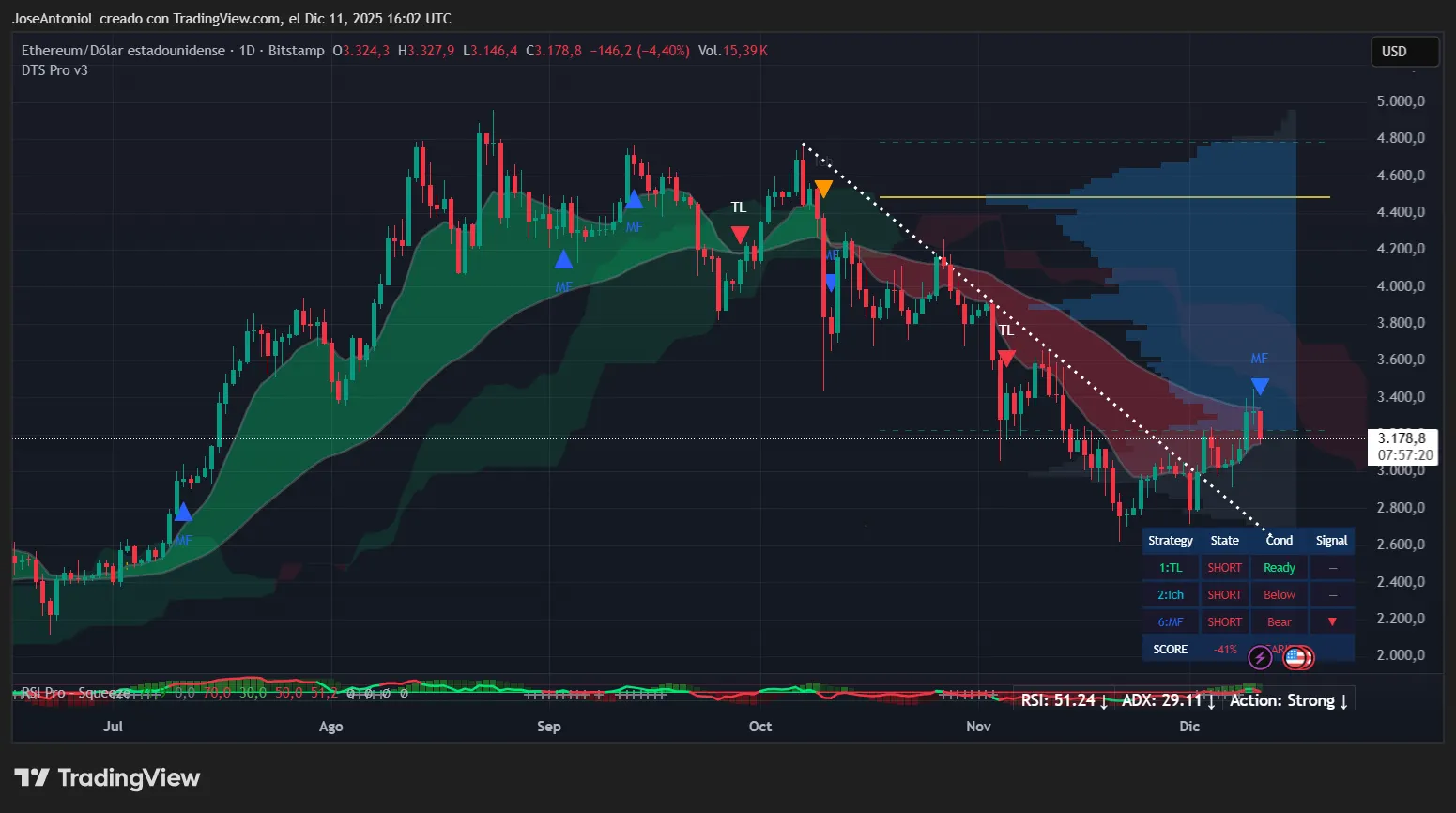Click the blue MF up-arrow near Sep
Image resolution: width=1456 pixels, height=813 pixels.
coord(563,259)
